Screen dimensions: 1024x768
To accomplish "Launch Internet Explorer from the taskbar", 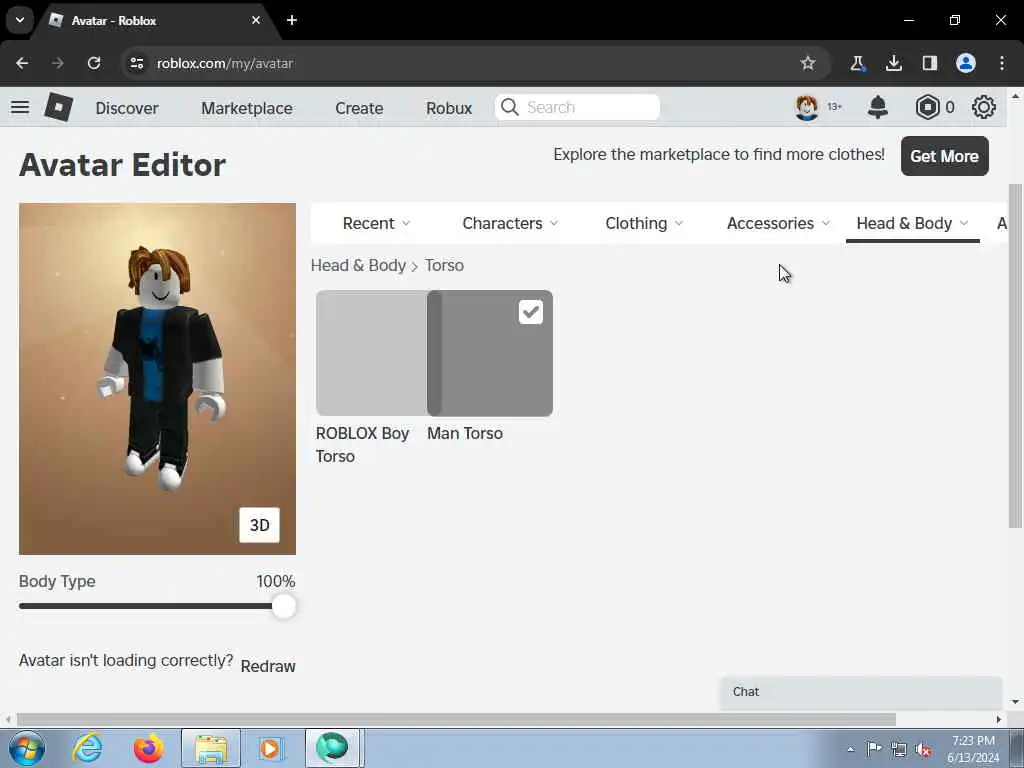I will point(88,748).
